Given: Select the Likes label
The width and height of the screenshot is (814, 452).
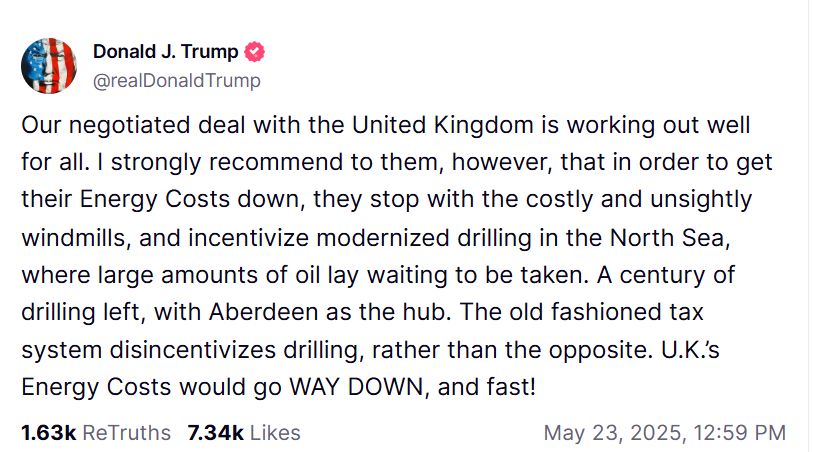Looking at the screenshot, I should (275, 433).
